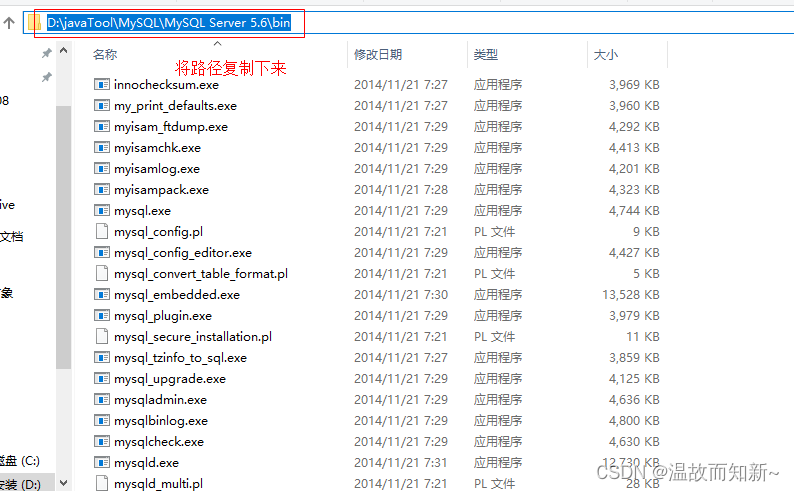Click the address bar path field

point(410,23)
